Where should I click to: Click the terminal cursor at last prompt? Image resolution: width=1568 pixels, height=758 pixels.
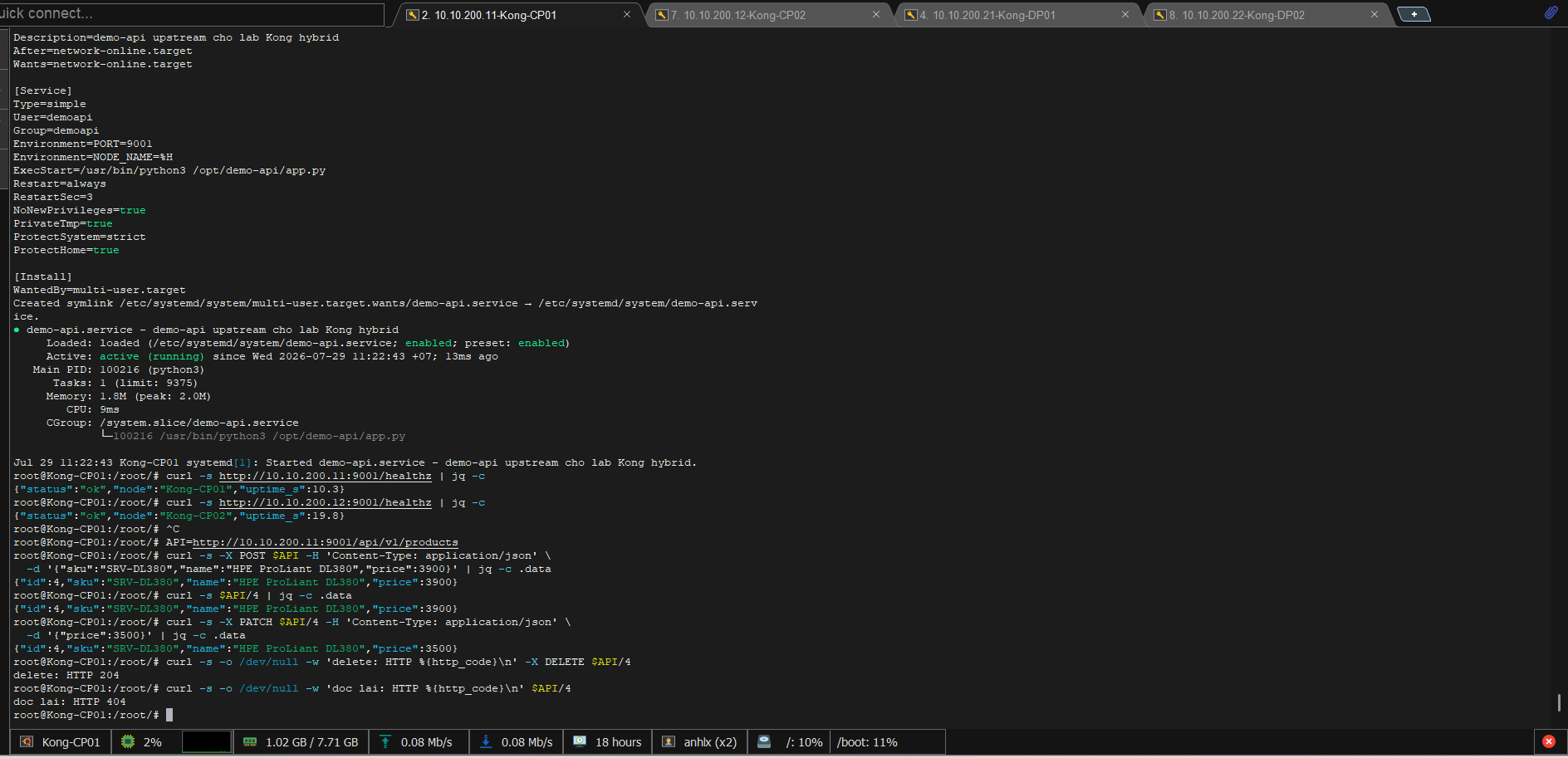(169, 715)
